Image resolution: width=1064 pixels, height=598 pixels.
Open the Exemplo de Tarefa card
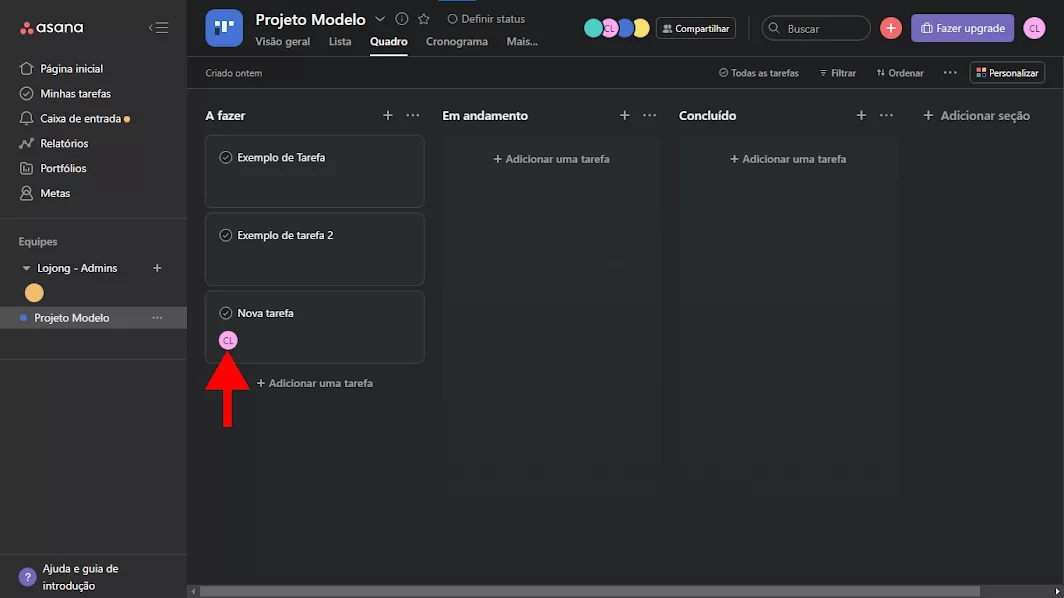(x=315, y=171)
